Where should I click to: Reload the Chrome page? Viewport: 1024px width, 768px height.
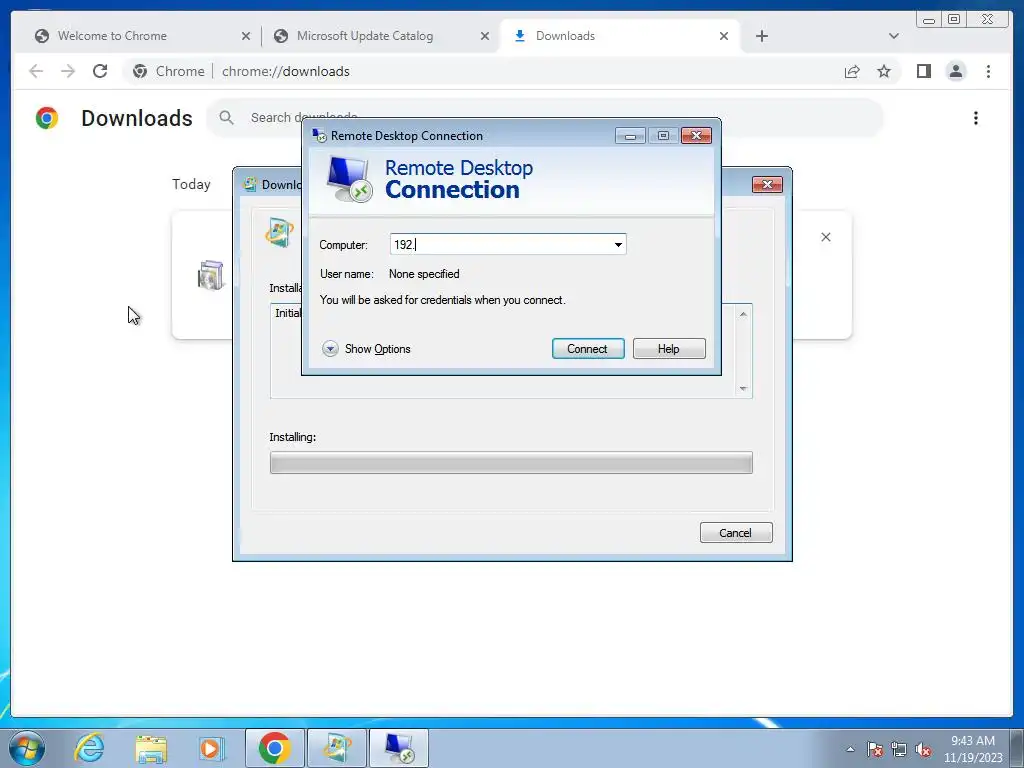coord(100,71)
